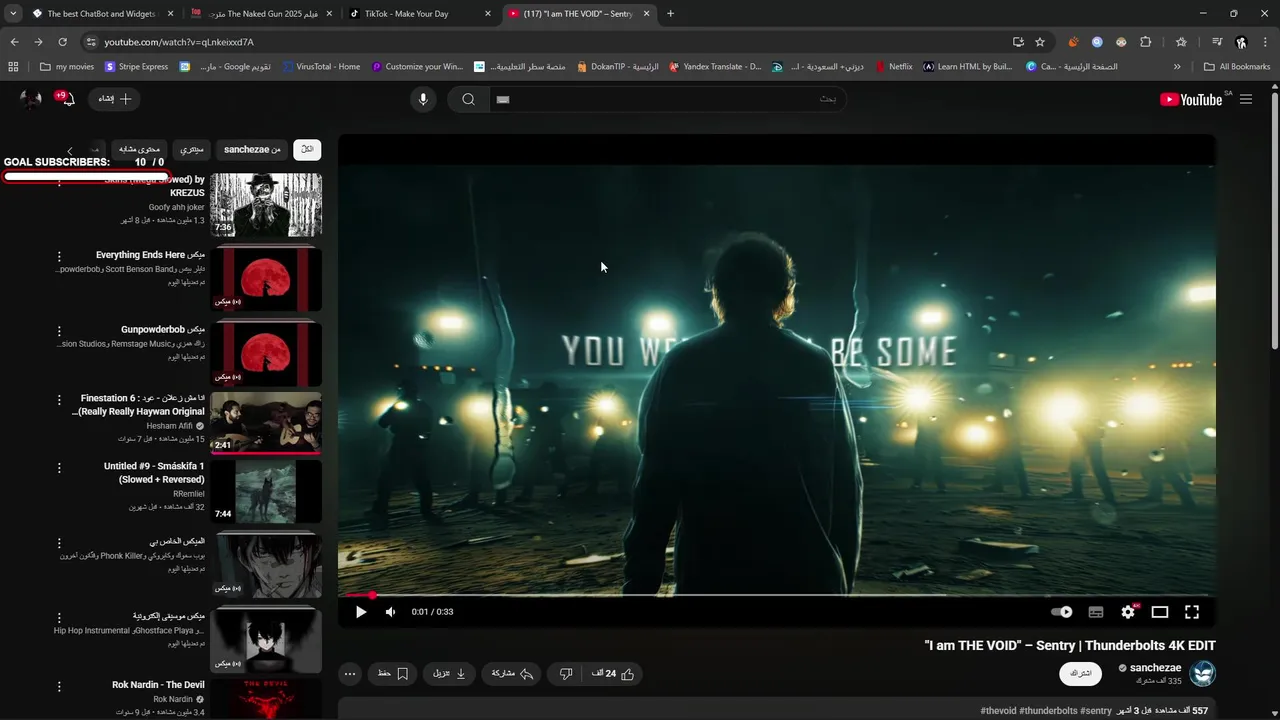The height and width of the screenshot is (720, 1280).
Task: Bookmark this page with the star icon
Action: pyautogui.click(x=1040, y=42)
